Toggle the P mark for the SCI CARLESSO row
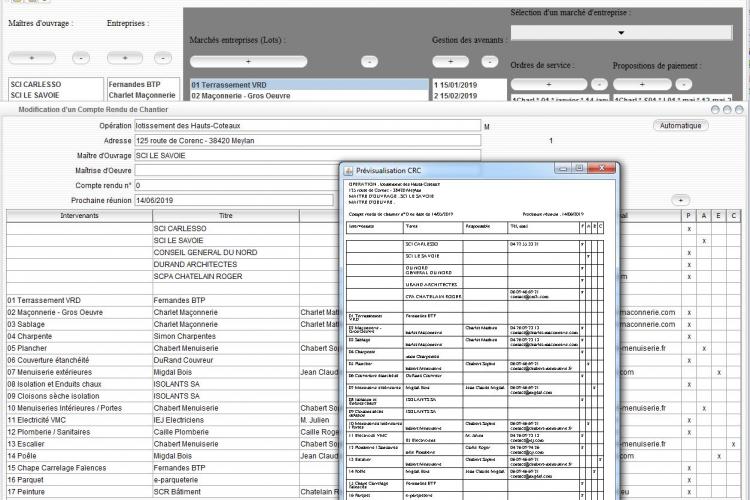 pyautogui.click(x=689, y=229)
